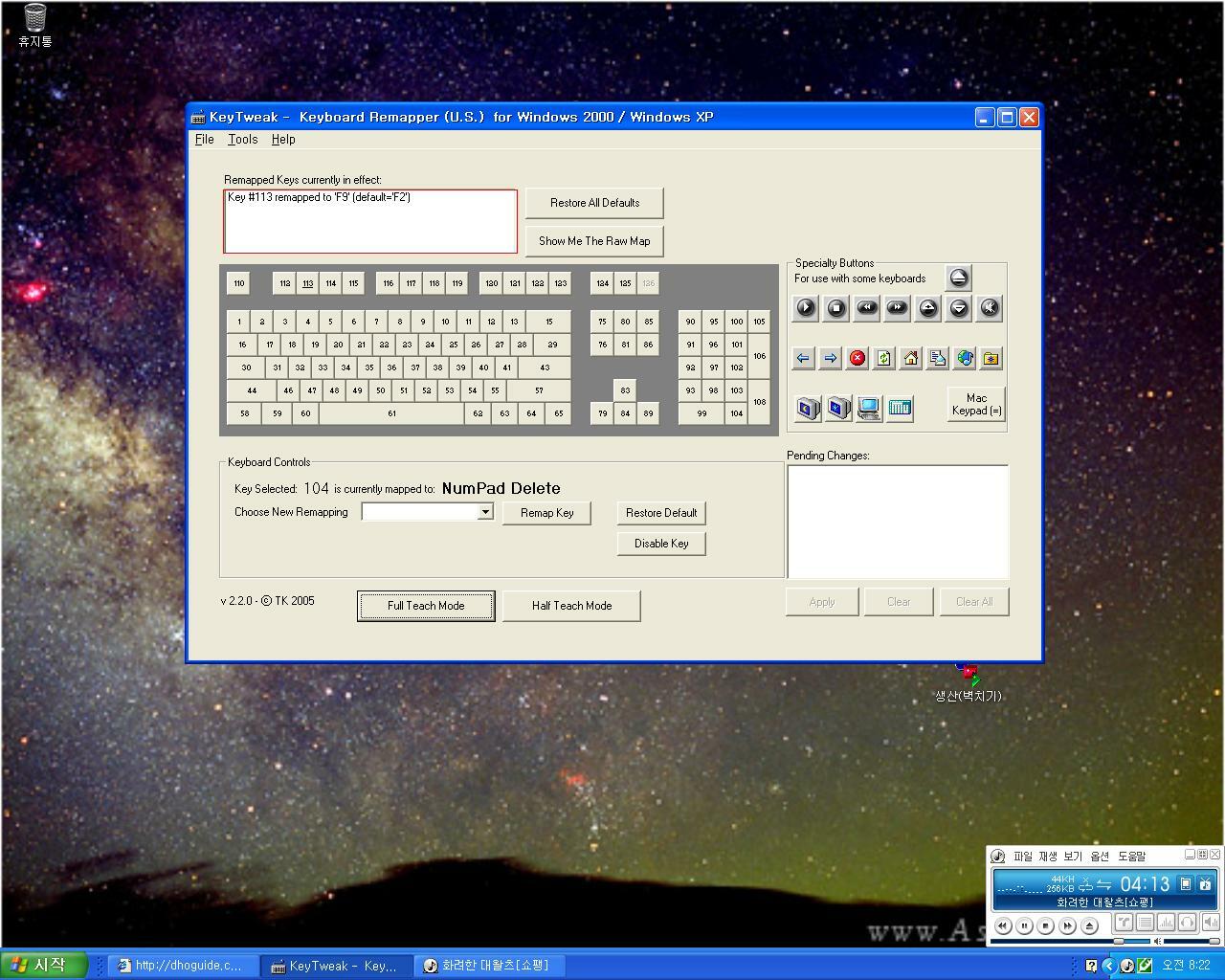Toggle repeat mode in the music player
1225x980 pixels.
pyautogui.click(x=1125, y=924)
